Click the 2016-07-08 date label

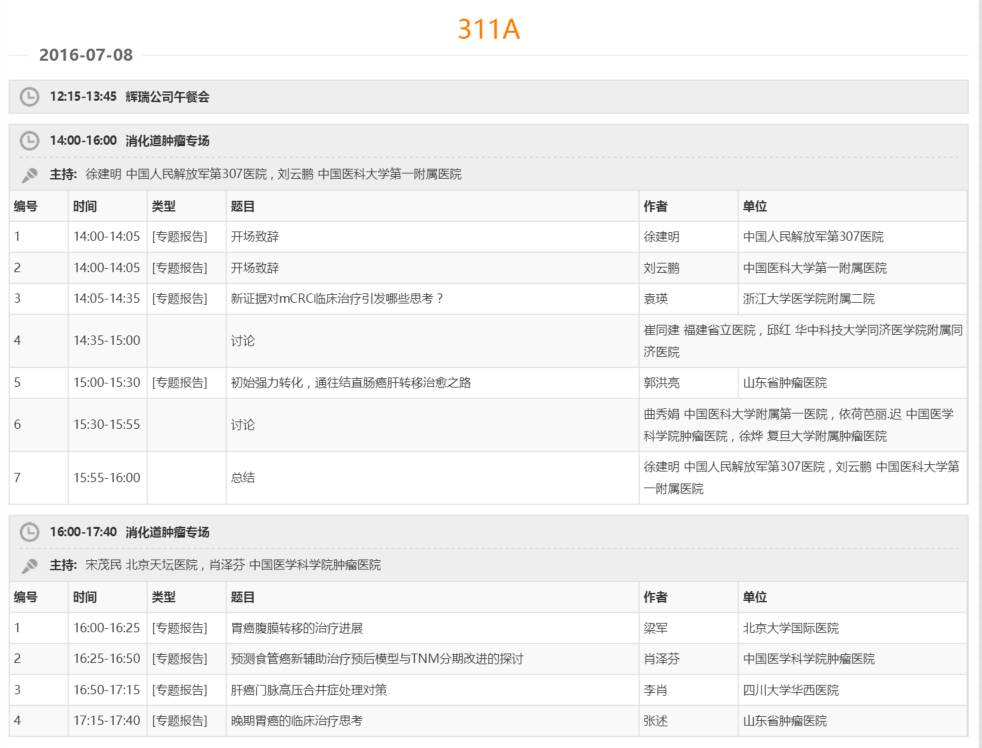click(x=86, y=55)
